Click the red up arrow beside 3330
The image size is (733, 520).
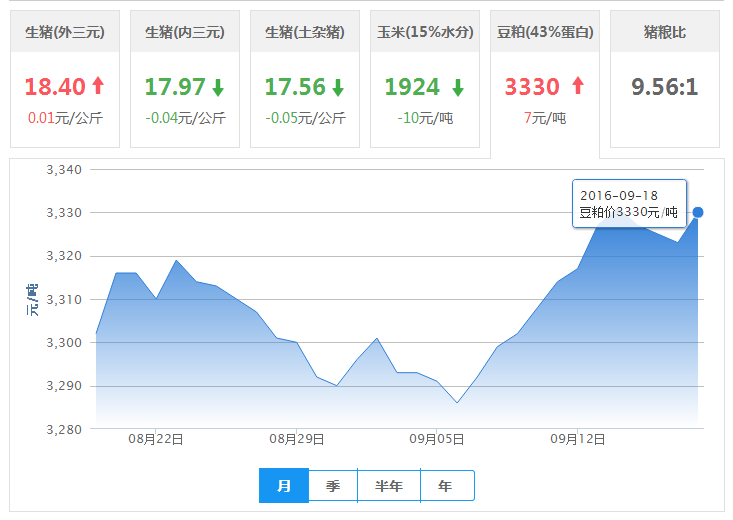578,86
